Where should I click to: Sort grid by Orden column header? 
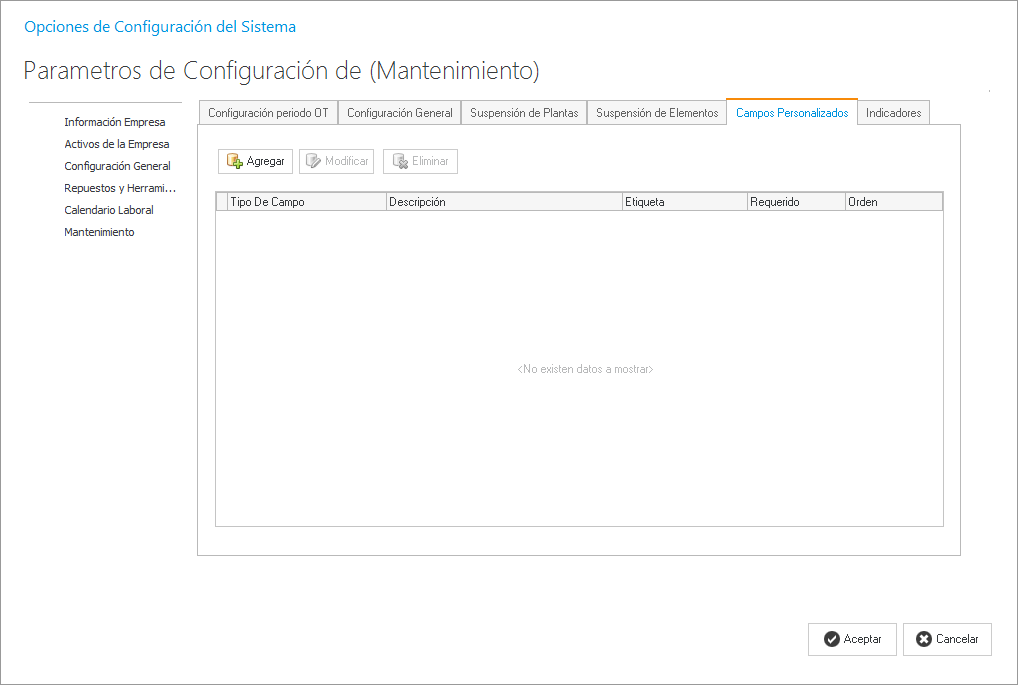tap(893, 202)
